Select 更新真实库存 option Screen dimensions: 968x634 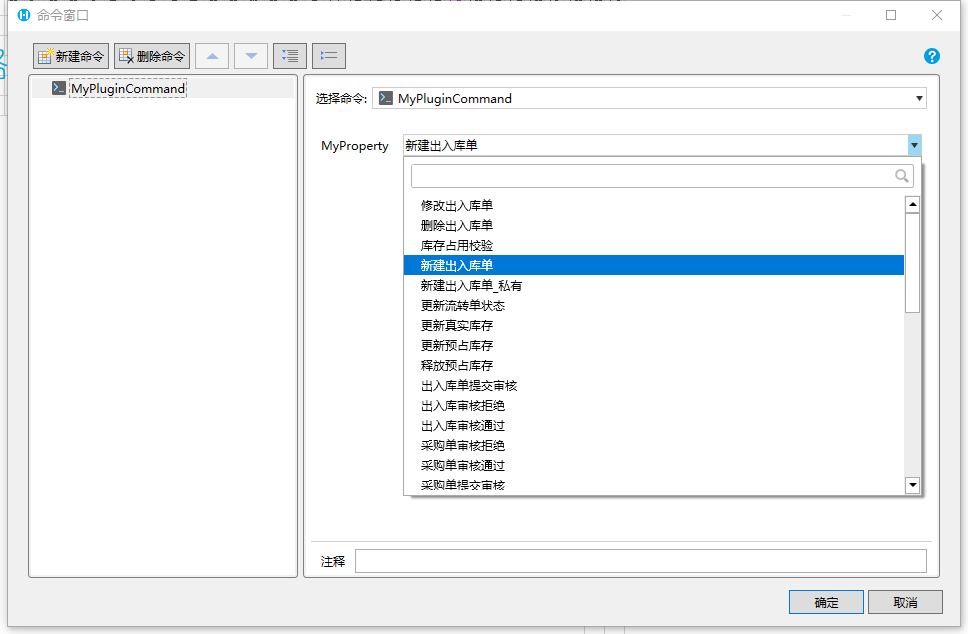(x=654, y=325)
